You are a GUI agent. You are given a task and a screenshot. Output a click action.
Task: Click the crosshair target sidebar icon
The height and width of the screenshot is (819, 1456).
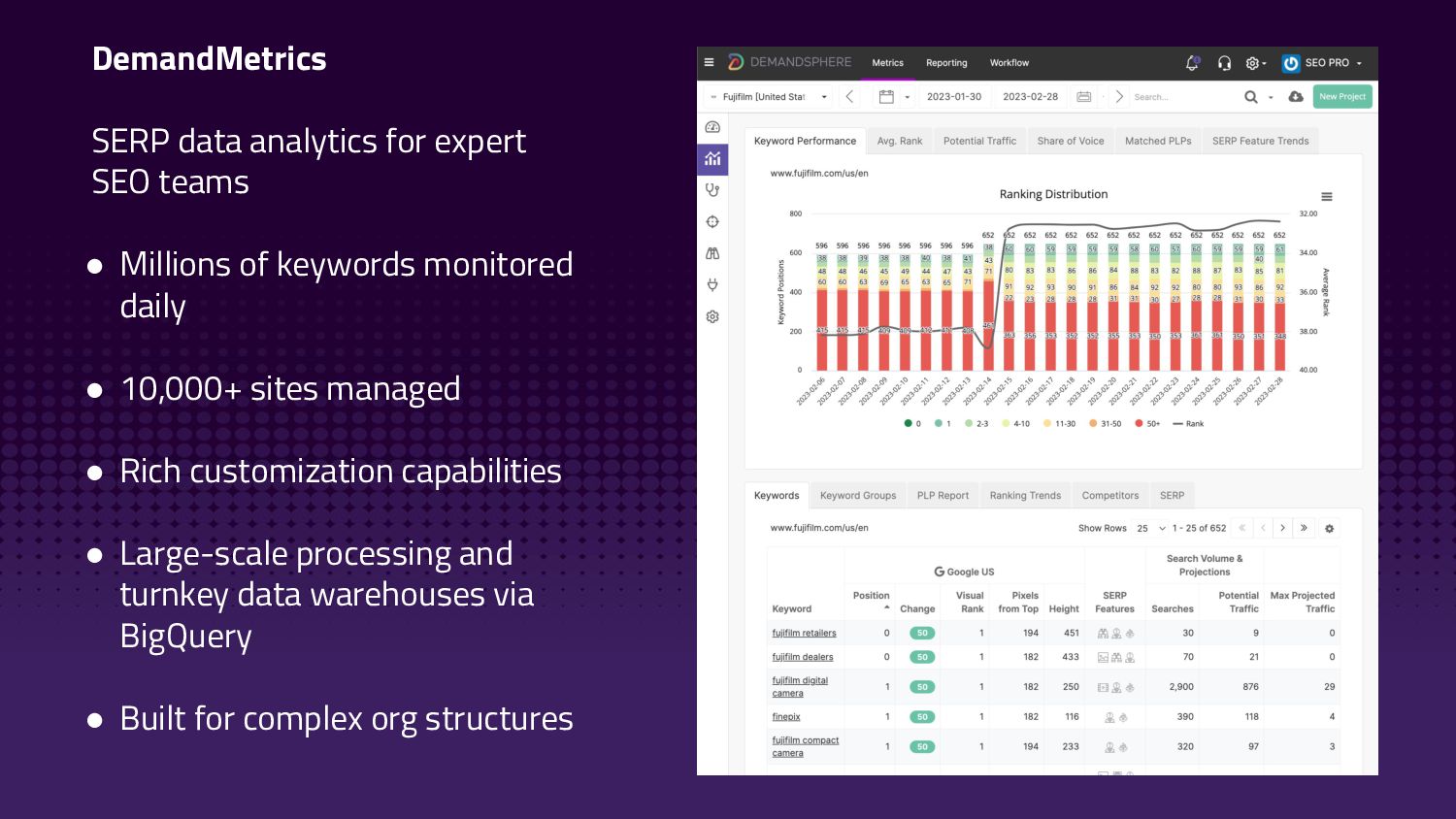pyautogui.click(x=712, y=222)
